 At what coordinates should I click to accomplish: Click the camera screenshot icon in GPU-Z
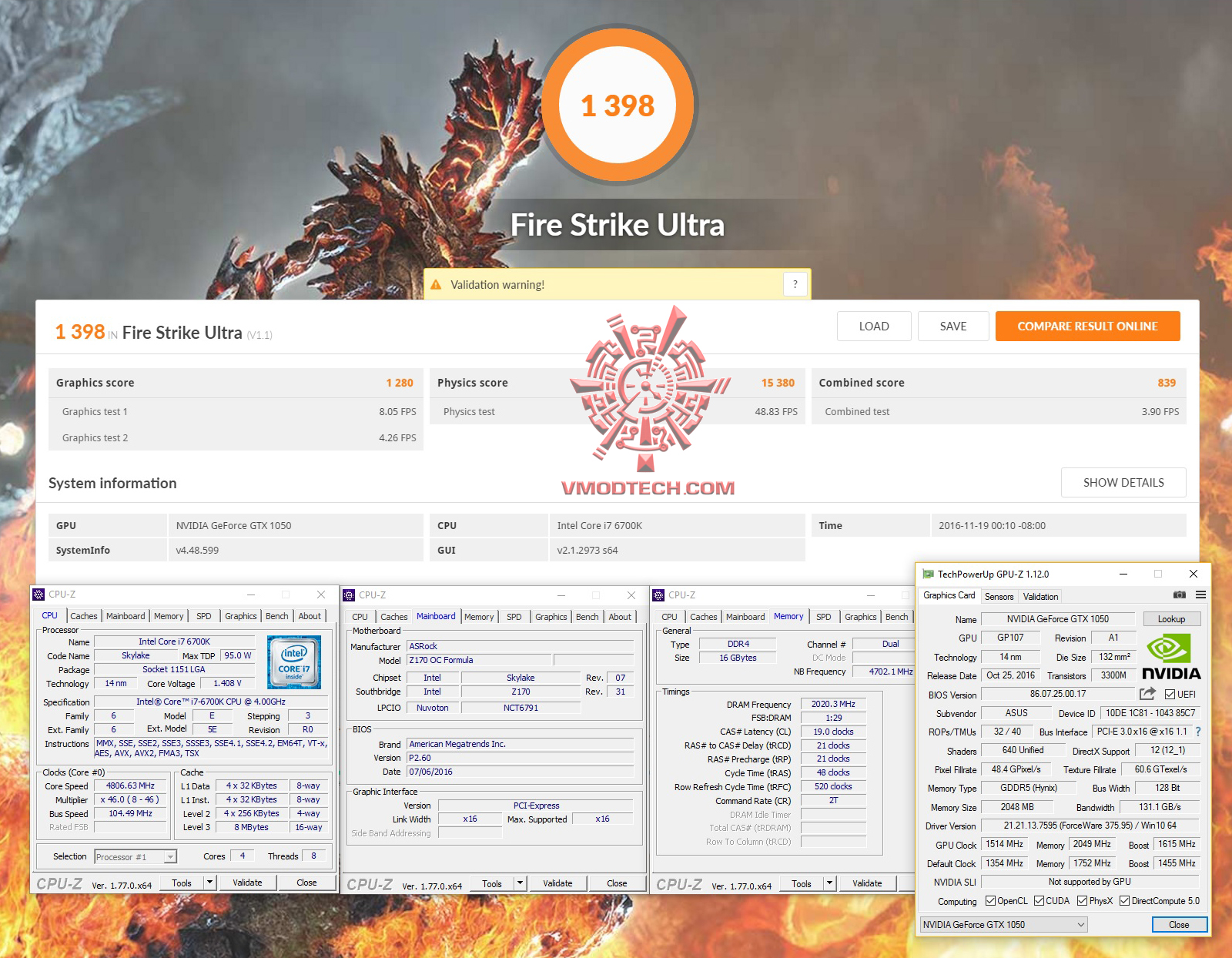(x=1179, y=595)
